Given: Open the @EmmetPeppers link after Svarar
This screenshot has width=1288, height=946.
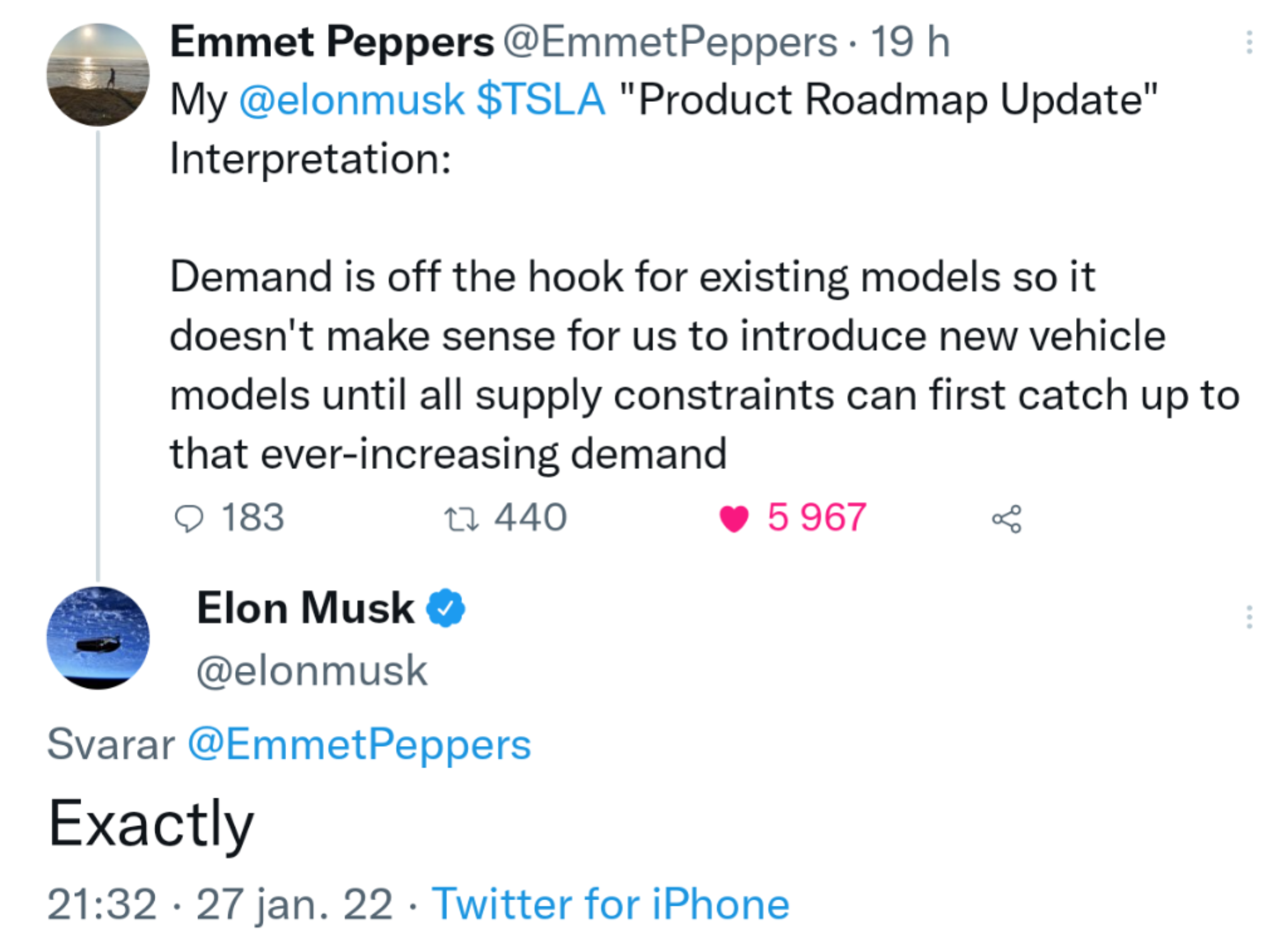Looking at the screenshot, I should click(x=360, y=745).
